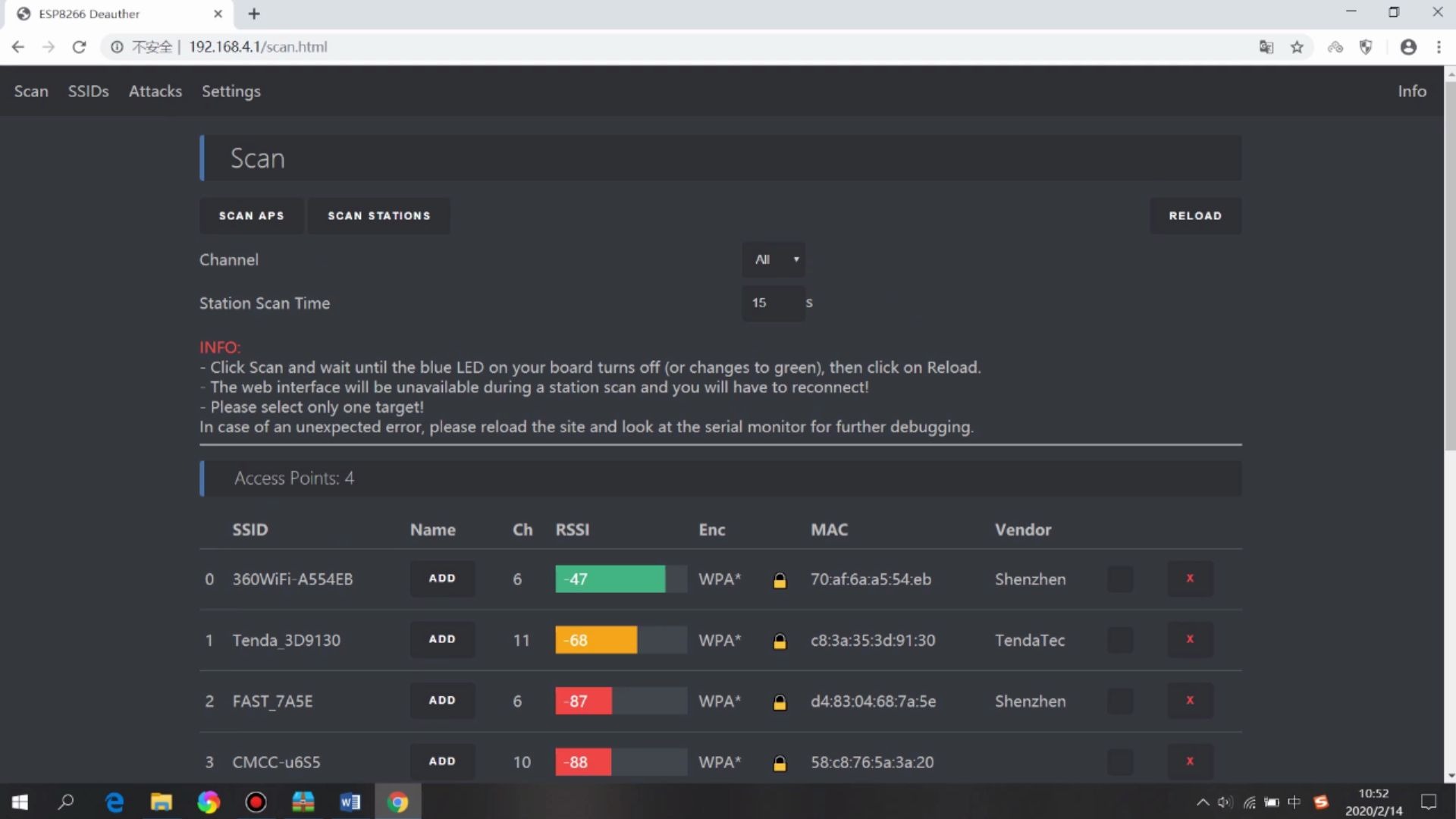Click the MAC address 70:af:6a:a5:54:eb
The height and width of the screenshot is (819, 1456).
pyautogui.click(x=871, y=579)
